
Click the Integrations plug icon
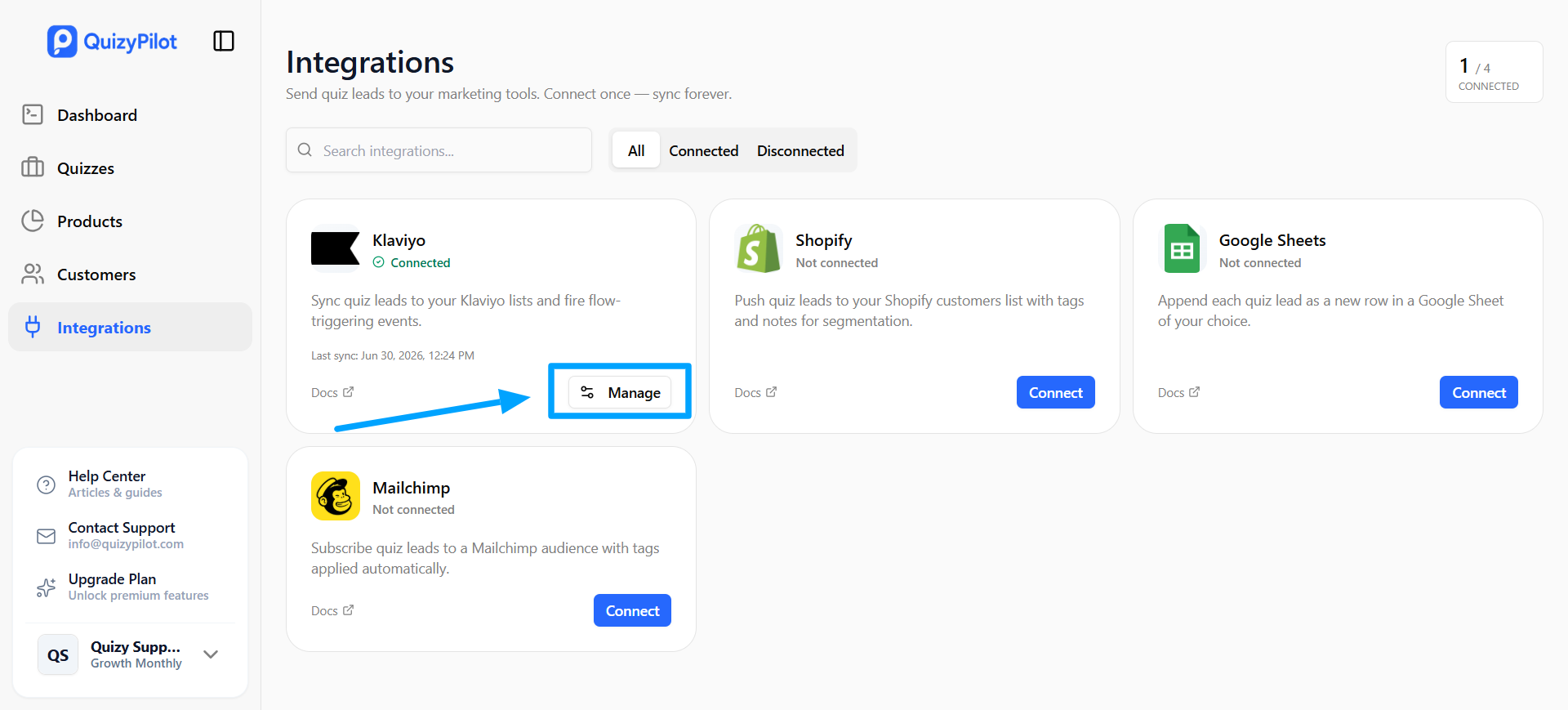click(33, 327)
